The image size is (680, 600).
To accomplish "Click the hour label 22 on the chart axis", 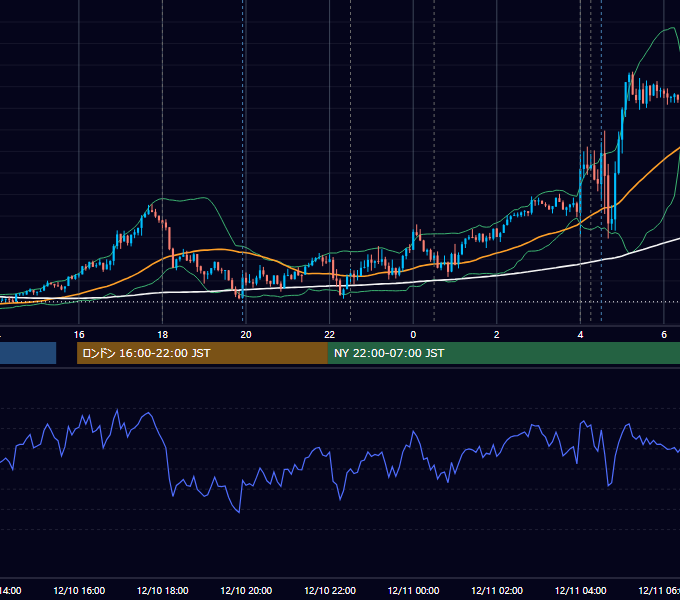I will point(330,335).
